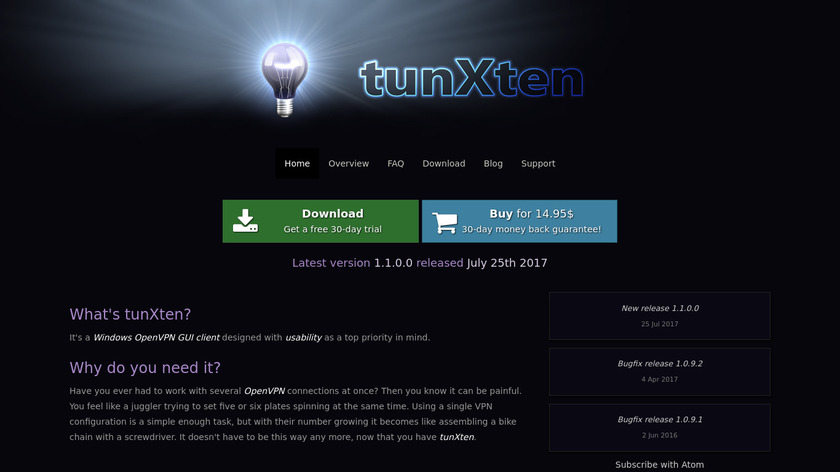Click the Subscribe with Atom link
The width and height of the screenshot is (840, 472).
(x=659, y=464)
